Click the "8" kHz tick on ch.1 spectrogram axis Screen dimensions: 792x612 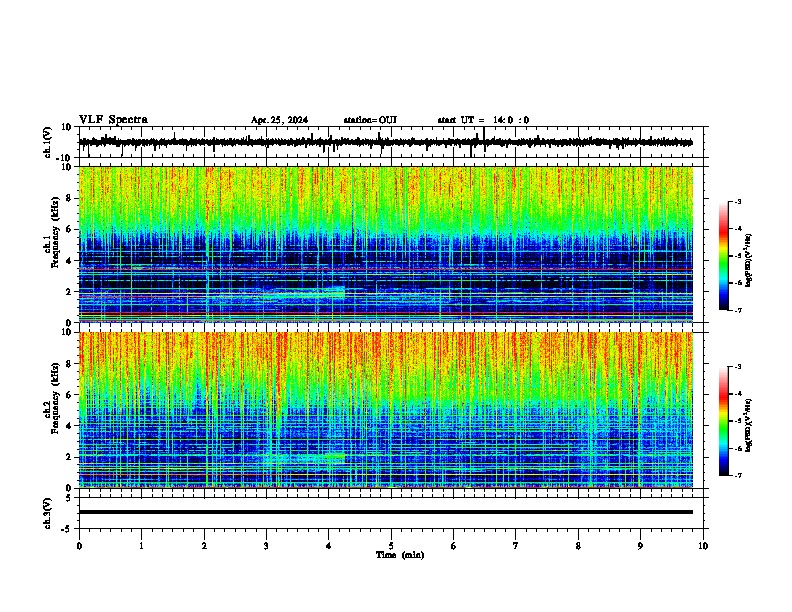[x=69, y=198]
